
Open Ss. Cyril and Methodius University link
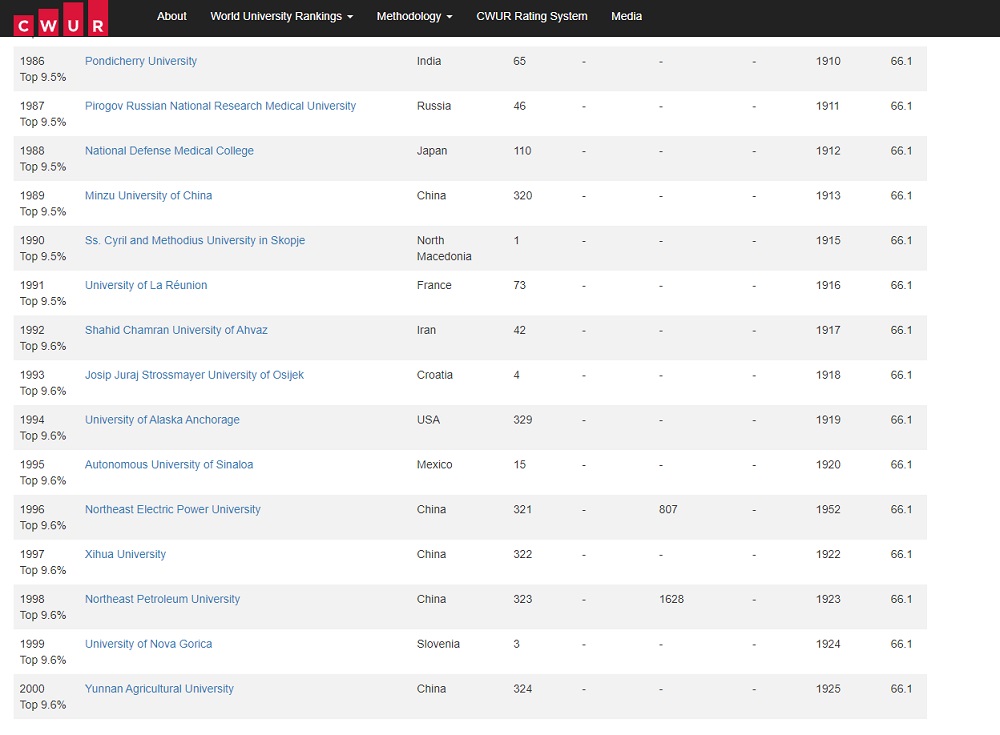click(x=195, y=241)
